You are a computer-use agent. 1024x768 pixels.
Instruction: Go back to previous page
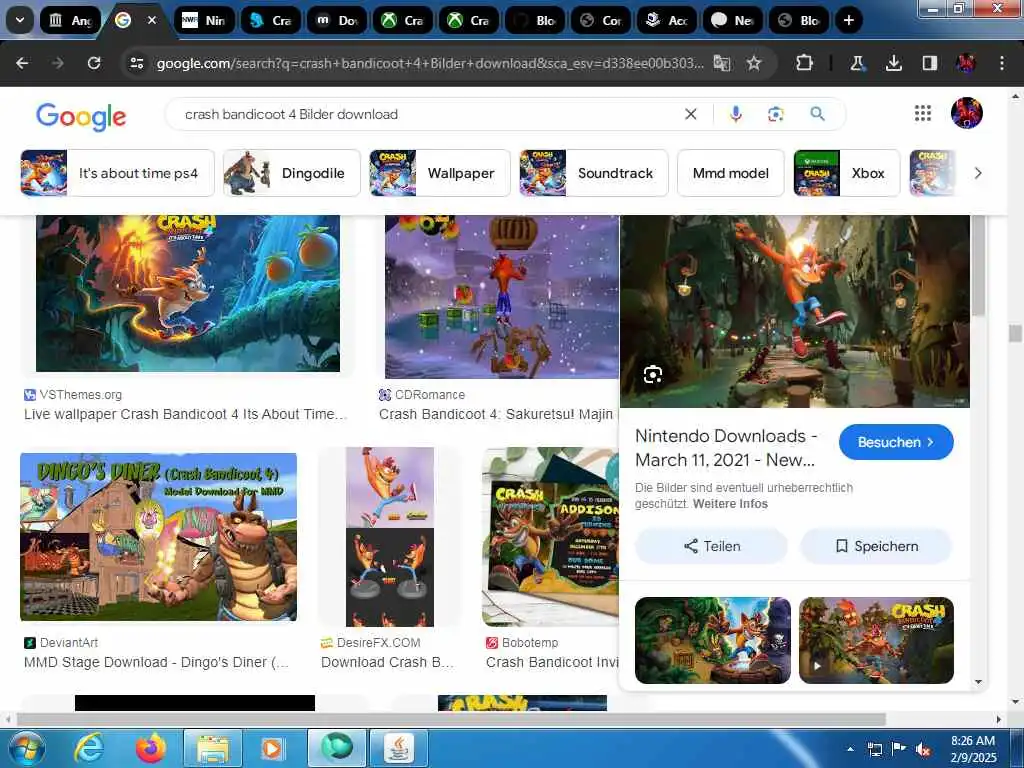click(x=22, y=63)
